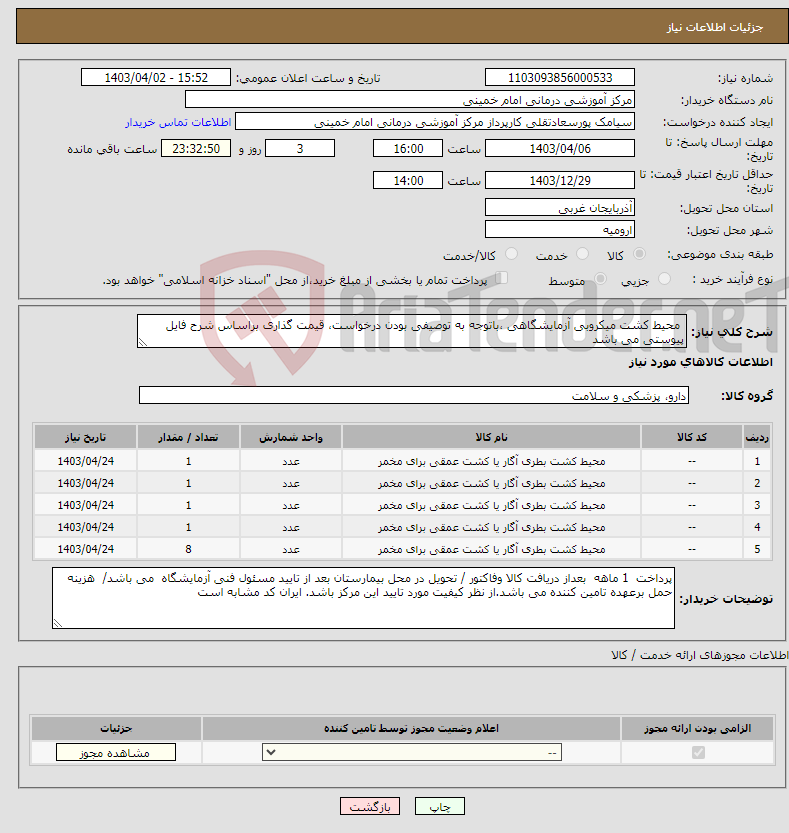Image resolution: width=789 pixels, height=833 pixels.
Task: Click the delivery city ارومیه field
Action: point(560,230)
